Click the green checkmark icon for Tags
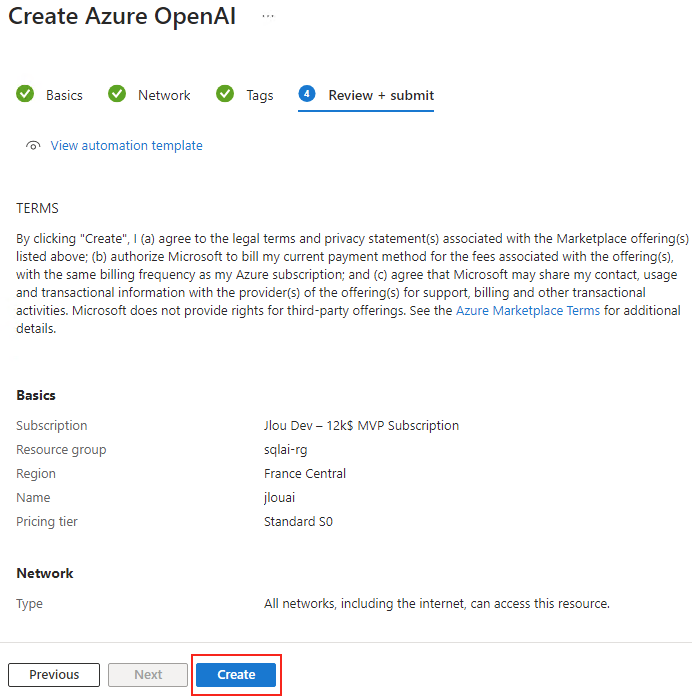The height and width of the screenshot is (698, 692). coord(225,94)
